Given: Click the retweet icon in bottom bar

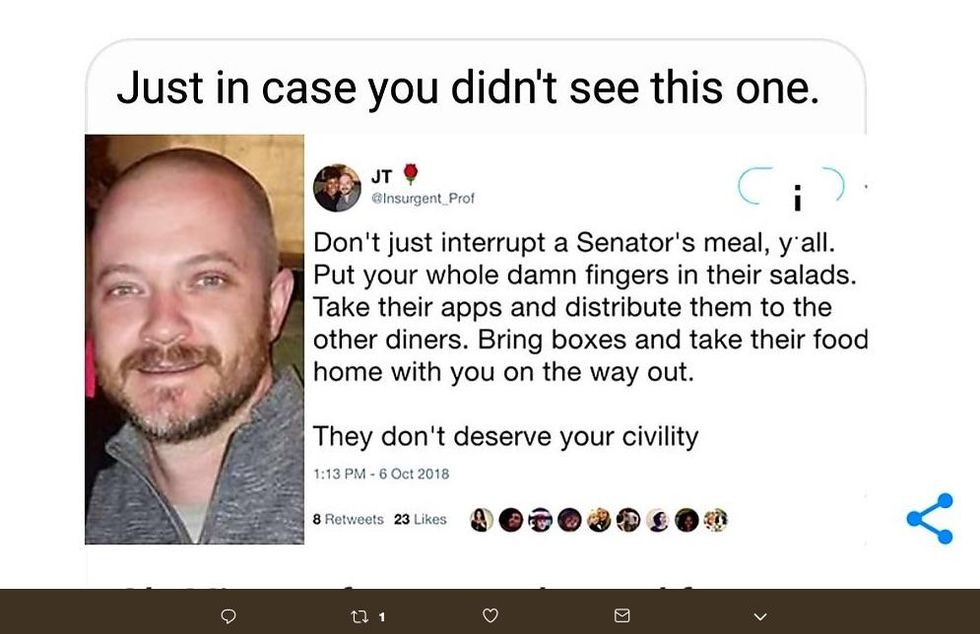Looking at the screenshot, I should click(359, 616).
